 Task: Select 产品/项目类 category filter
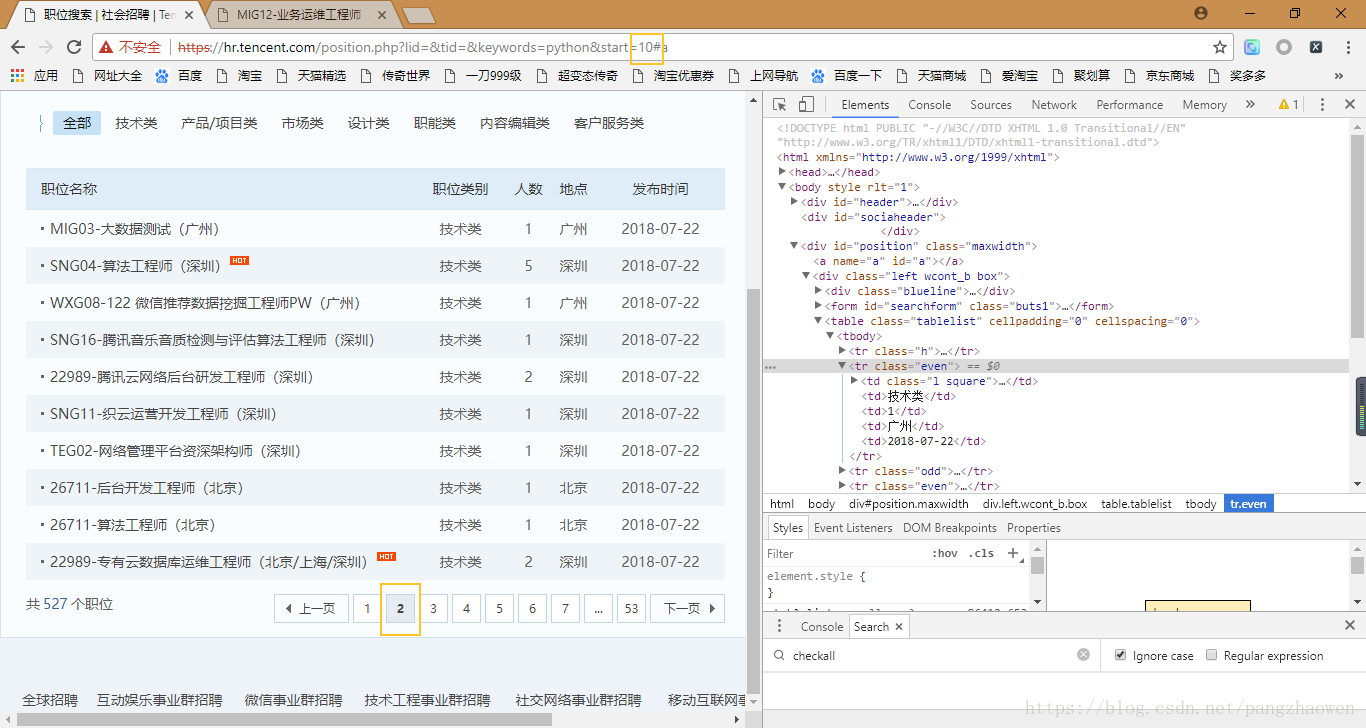point(219,123)
